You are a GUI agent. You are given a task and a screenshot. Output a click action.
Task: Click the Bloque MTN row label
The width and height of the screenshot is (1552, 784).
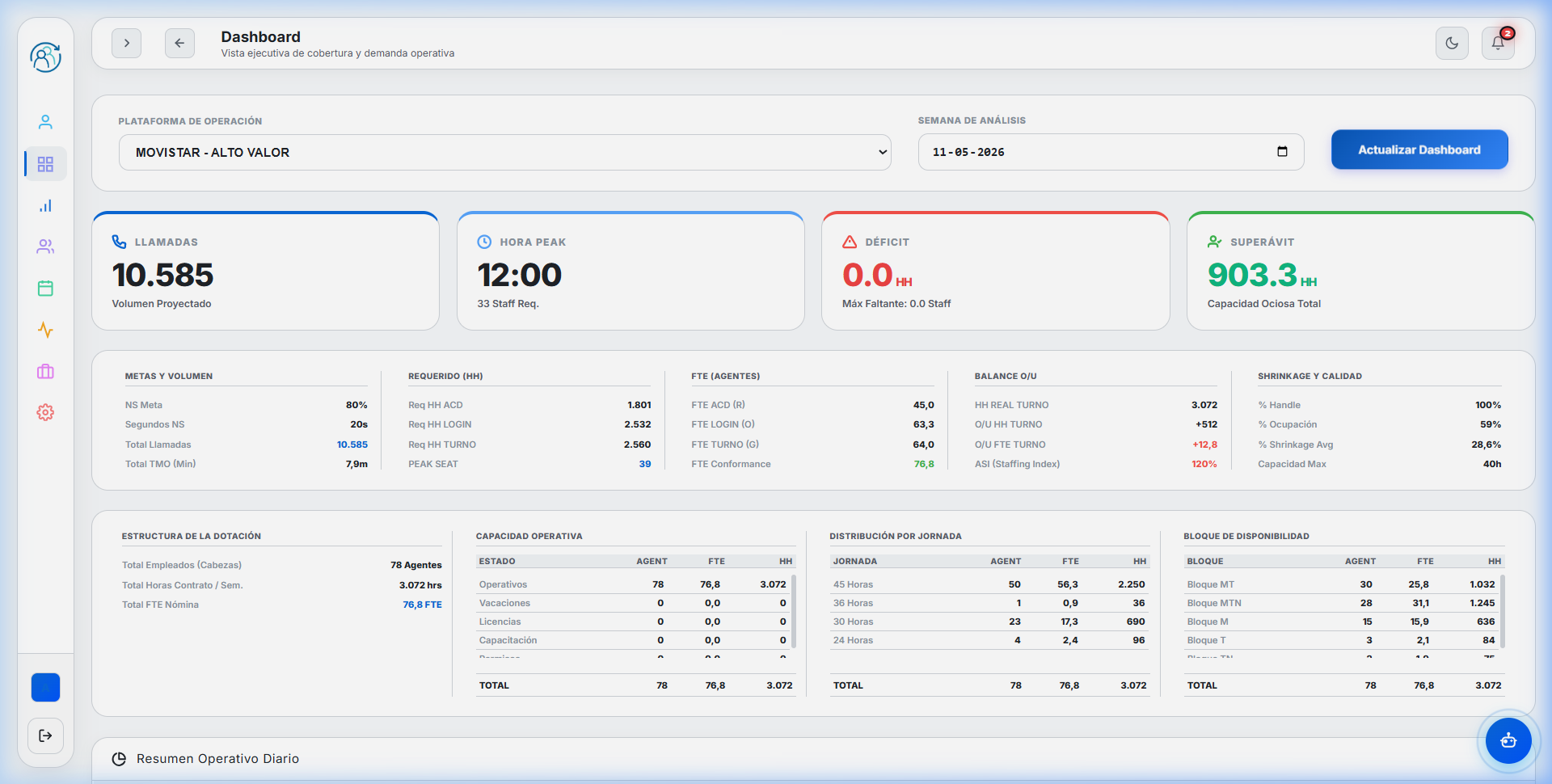coord(1214,603)
